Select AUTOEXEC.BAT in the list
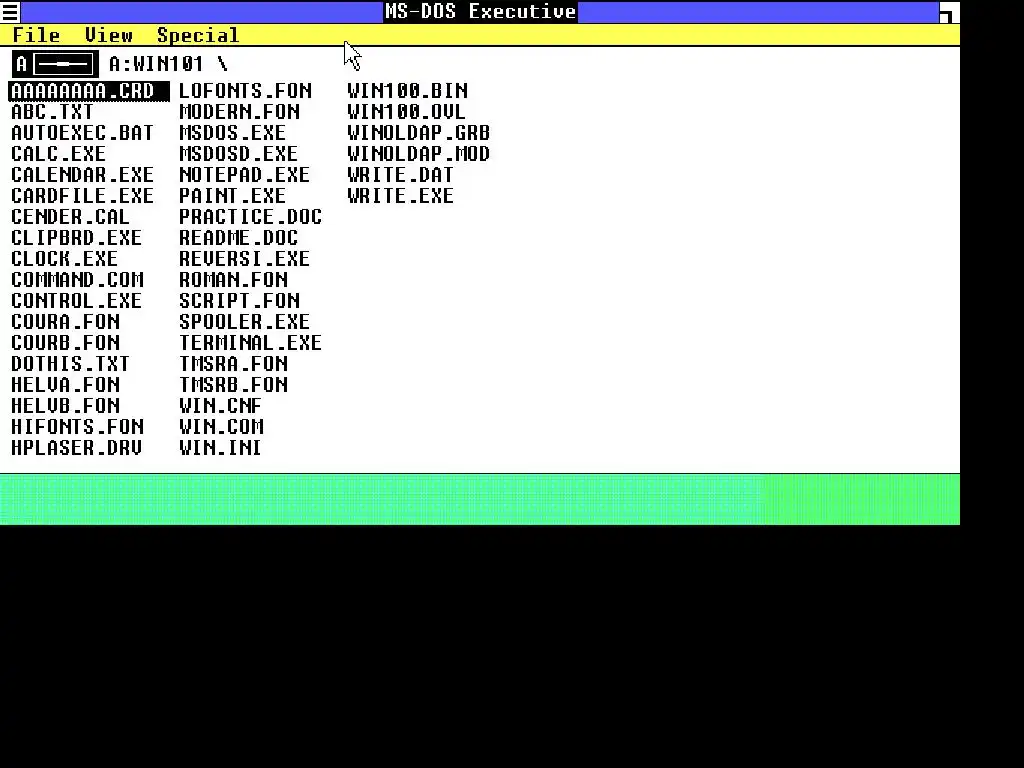 click(x=82, y=133)
